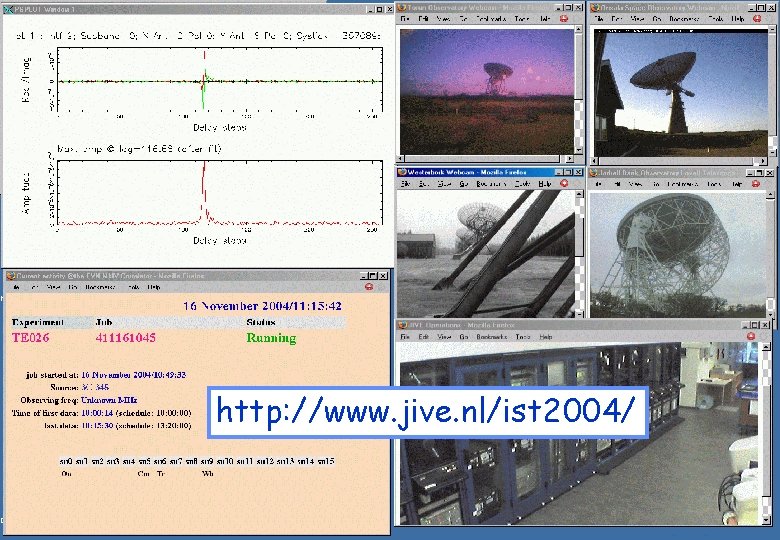The height and width of the screenshot is (540, 780).
Task: Open File menu in Westerbork Webcam window
Action: coord(405,183)
